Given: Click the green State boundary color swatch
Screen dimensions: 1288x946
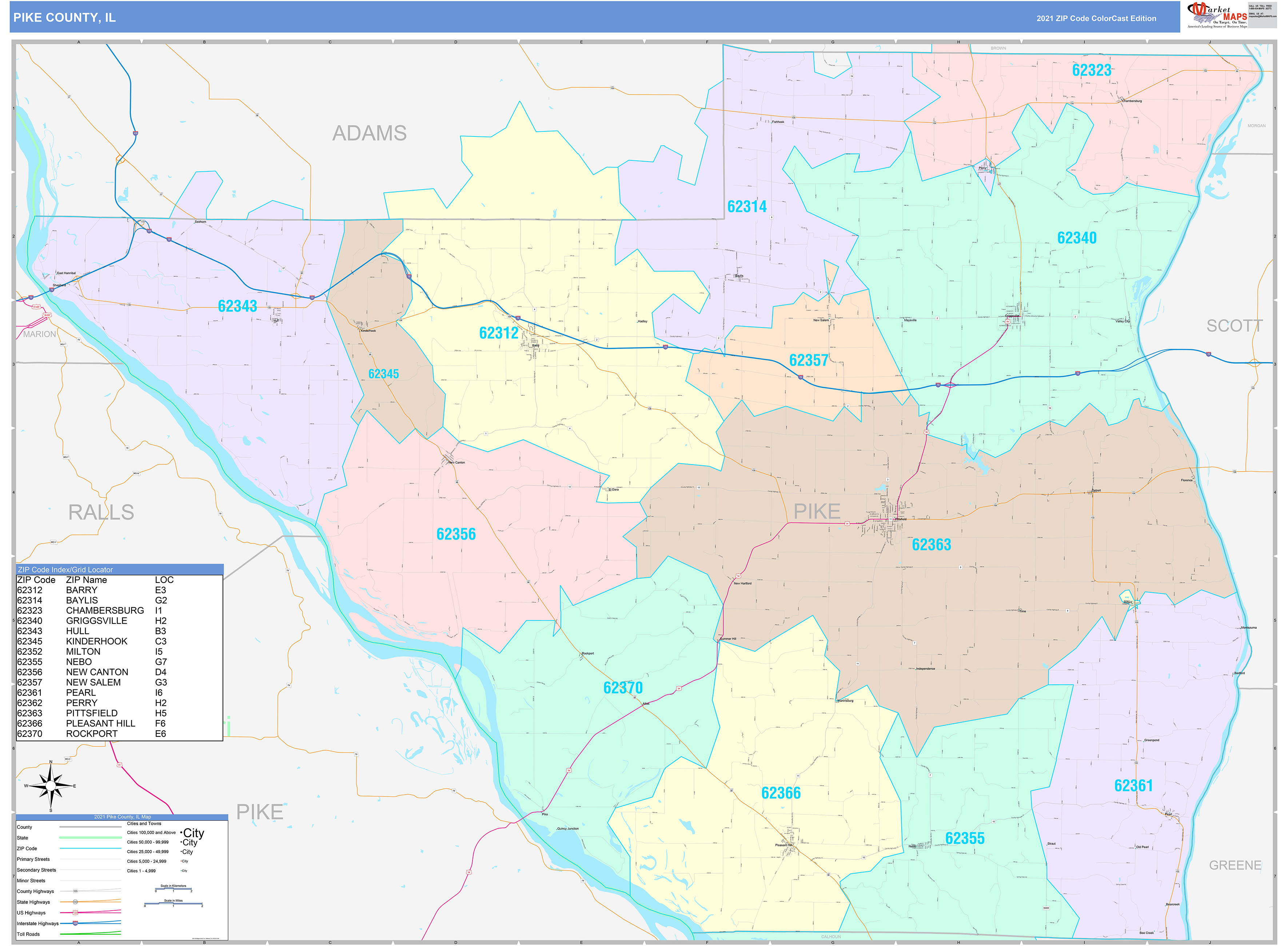Looking at the screenshot, I should tap(91, 838).
